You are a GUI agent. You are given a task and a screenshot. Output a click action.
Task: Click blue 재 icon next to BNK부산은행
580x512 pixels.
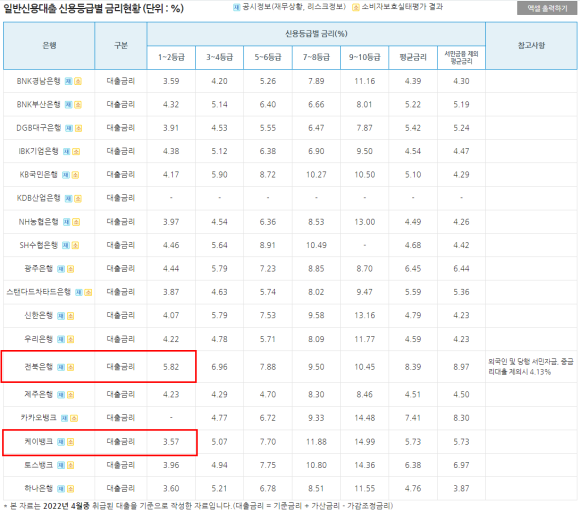click(x=68, y=105)
